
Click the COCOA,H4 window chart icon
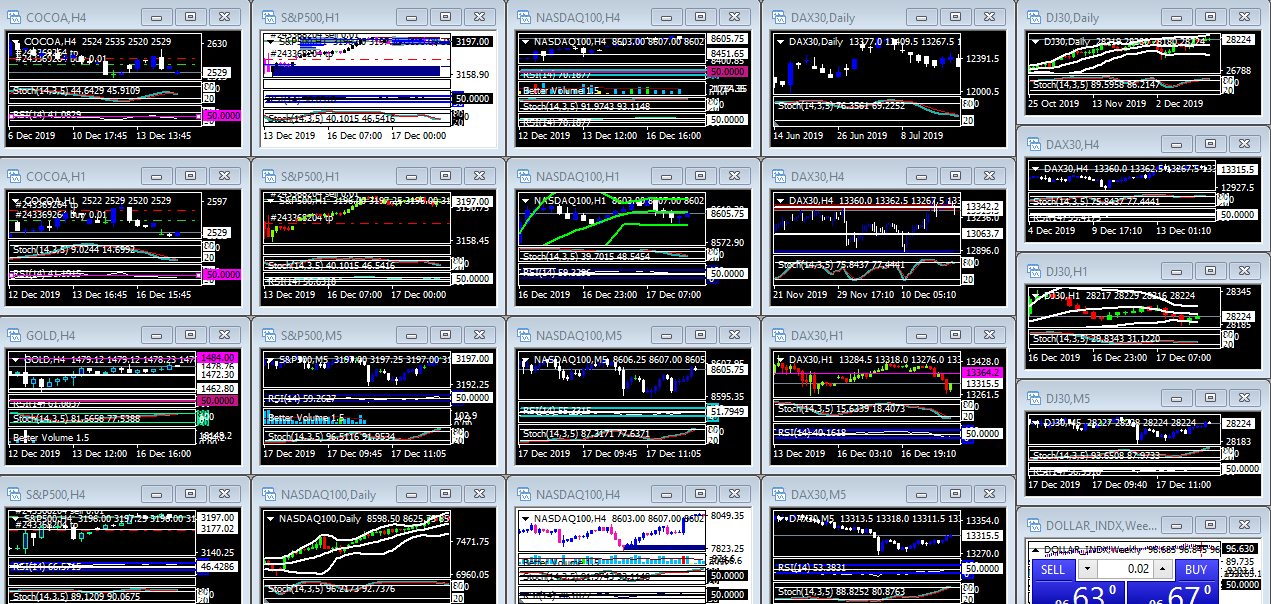[13, 17]
